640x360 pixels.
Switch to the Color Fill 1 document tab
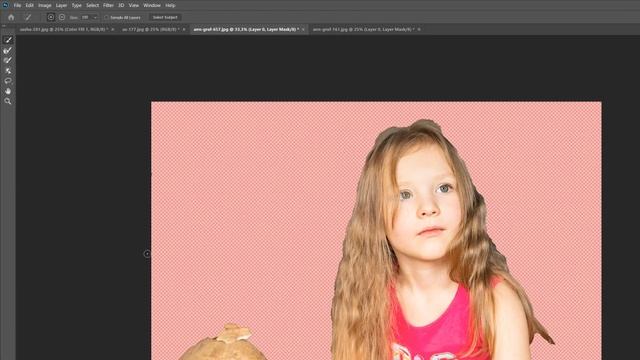pos(64,29)
